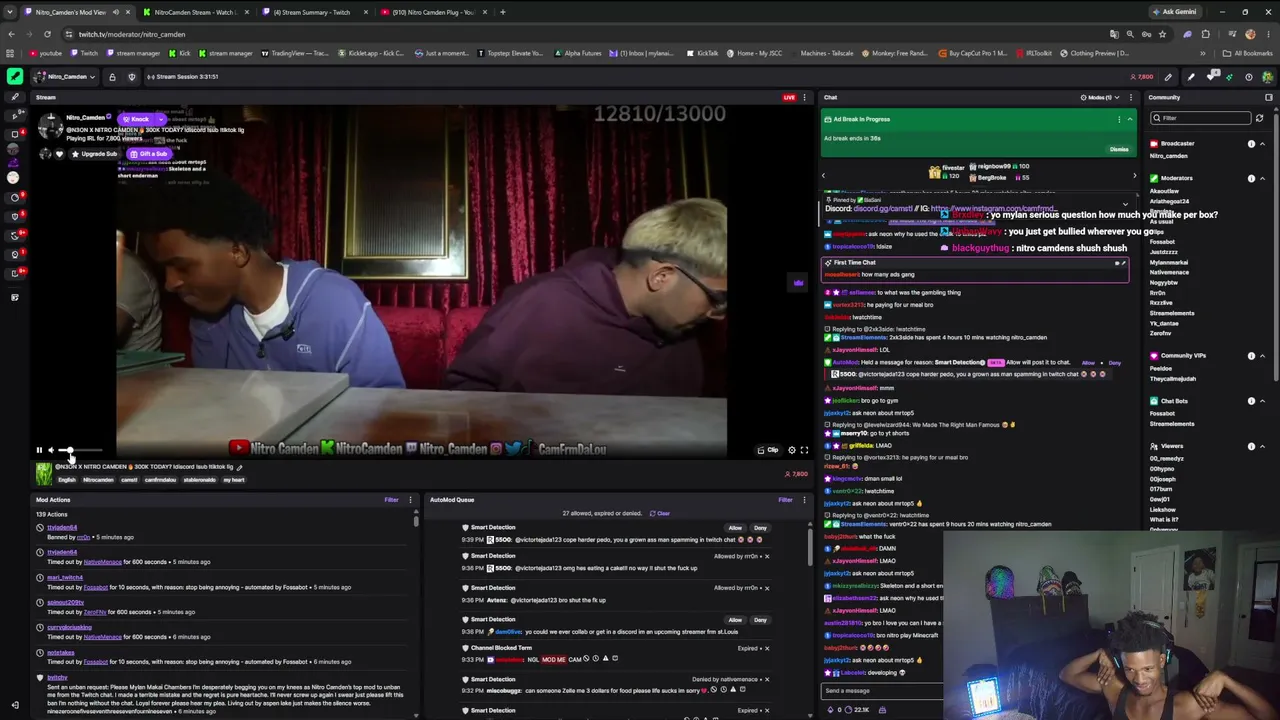The image size is (1280, 720).
Task: Click the Community filter search field
Action: pos(1201,118)
